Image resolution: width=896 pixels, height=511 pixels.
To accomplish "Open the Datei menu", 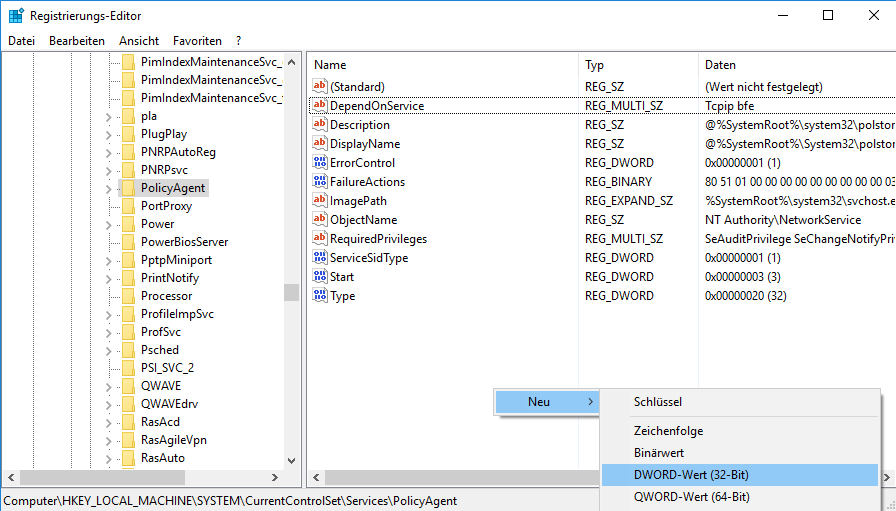I will tap(22, 41).
